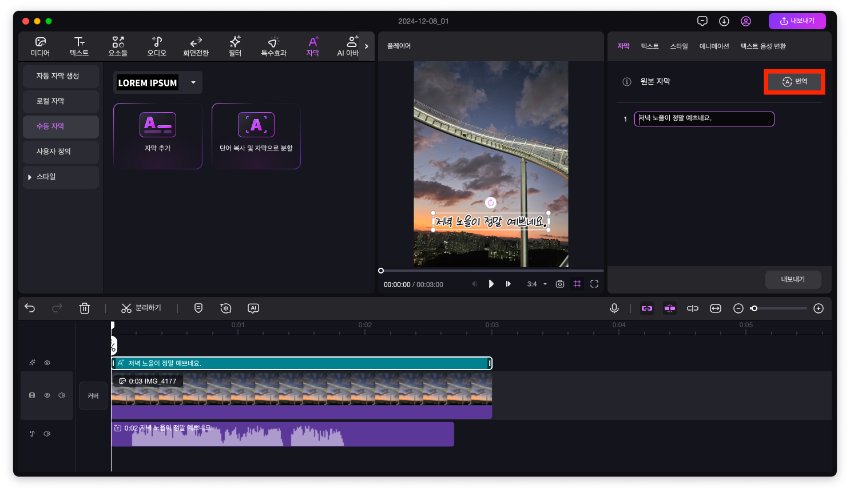Show more tool tabs with right chevron
Screen dimensions: 850x492
(366, 47)
